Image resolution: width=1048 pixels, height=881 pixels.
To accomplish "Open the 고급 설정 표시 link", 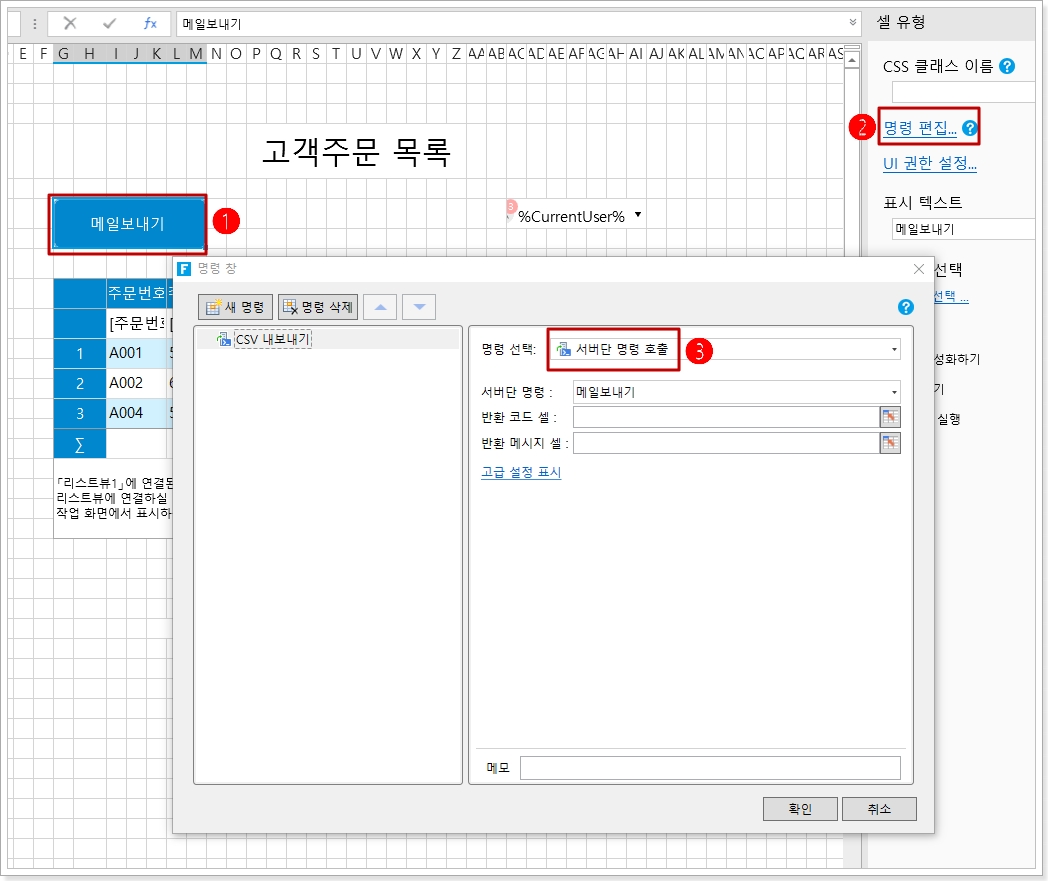I will coord(521,473).
